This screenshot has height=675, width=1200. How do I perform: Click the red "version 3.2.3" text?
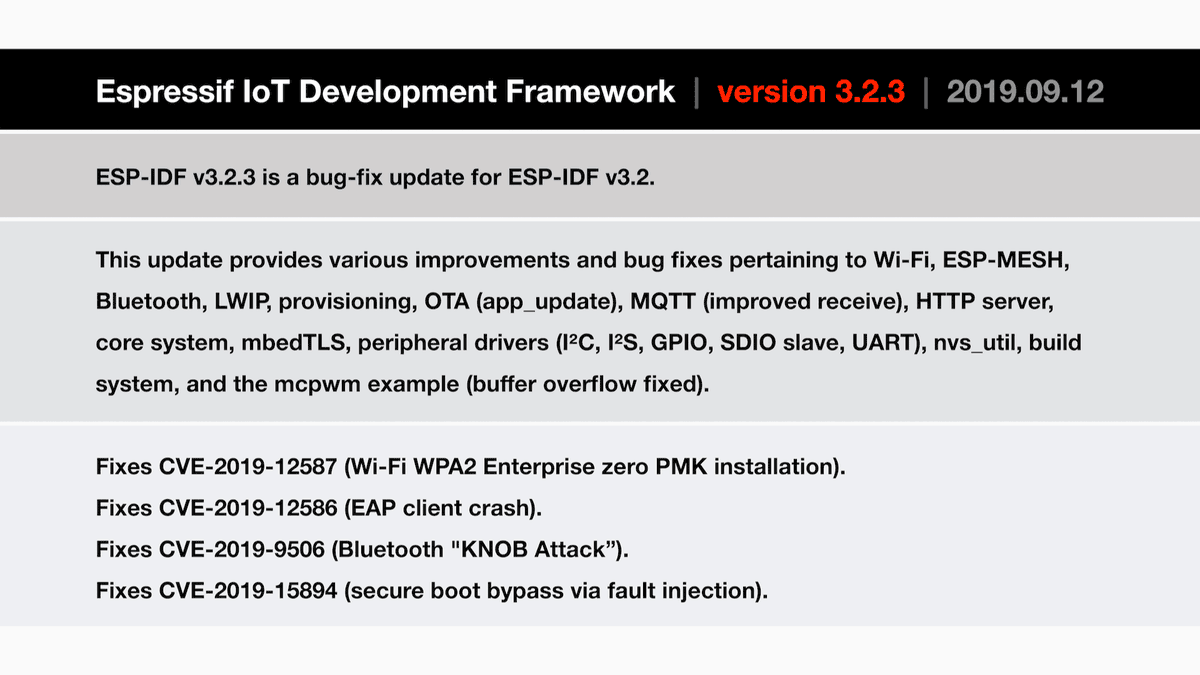(x=811, y=92)
